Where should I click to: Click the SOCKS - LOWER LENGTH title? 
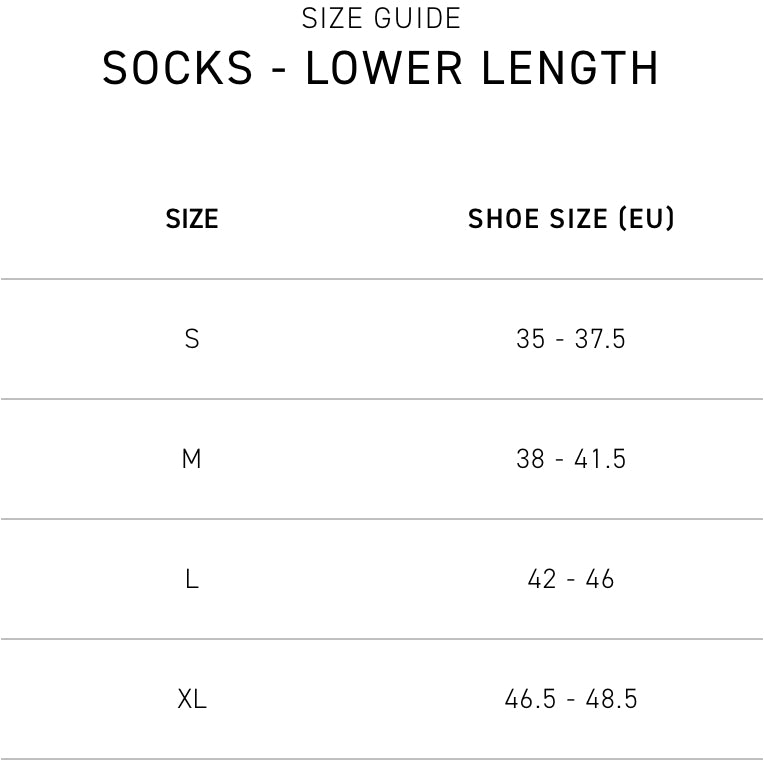381,69
